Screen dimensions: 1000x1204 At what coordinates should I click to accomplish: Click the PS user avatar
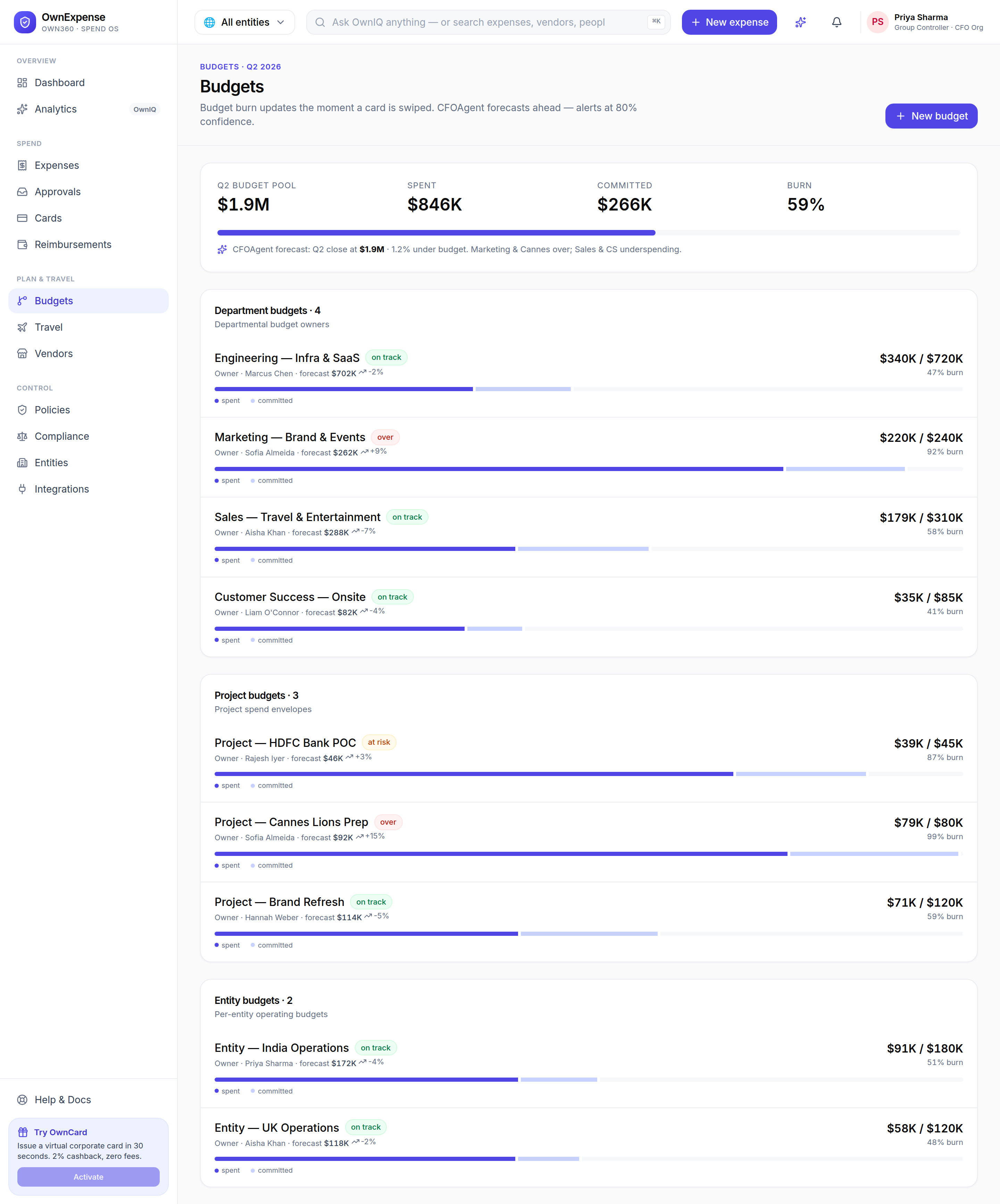[877, 22]
